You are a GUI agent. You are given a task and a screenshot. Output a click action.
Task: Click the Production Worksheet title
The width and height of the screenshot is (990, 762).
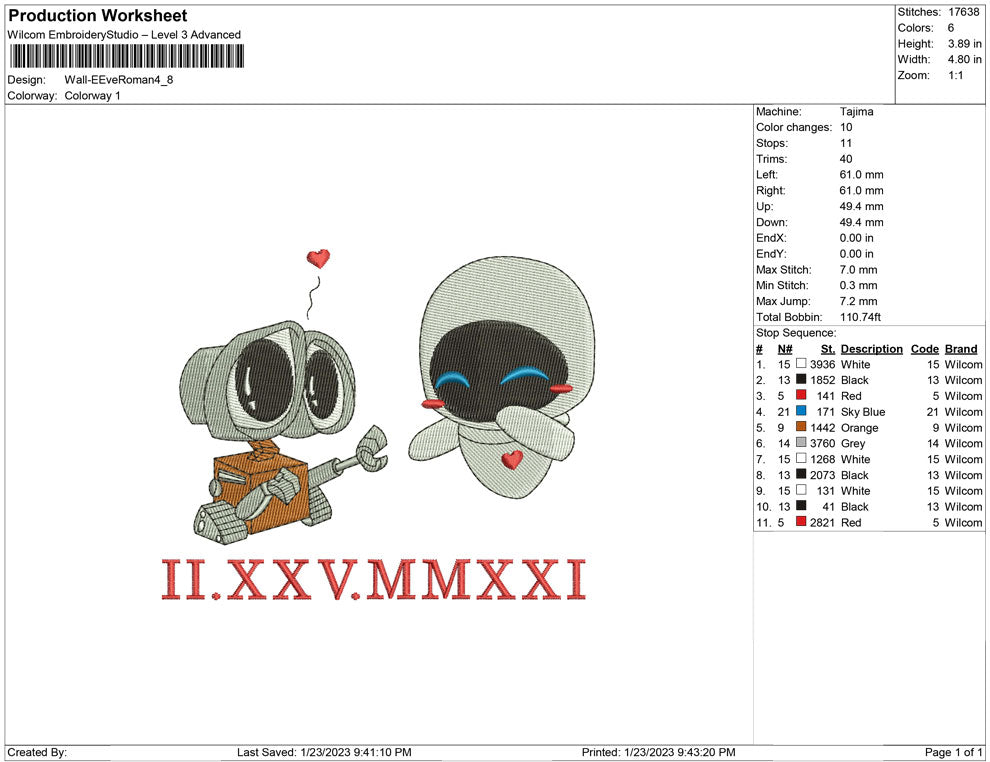pyautogui.click(x=98, y=16)
